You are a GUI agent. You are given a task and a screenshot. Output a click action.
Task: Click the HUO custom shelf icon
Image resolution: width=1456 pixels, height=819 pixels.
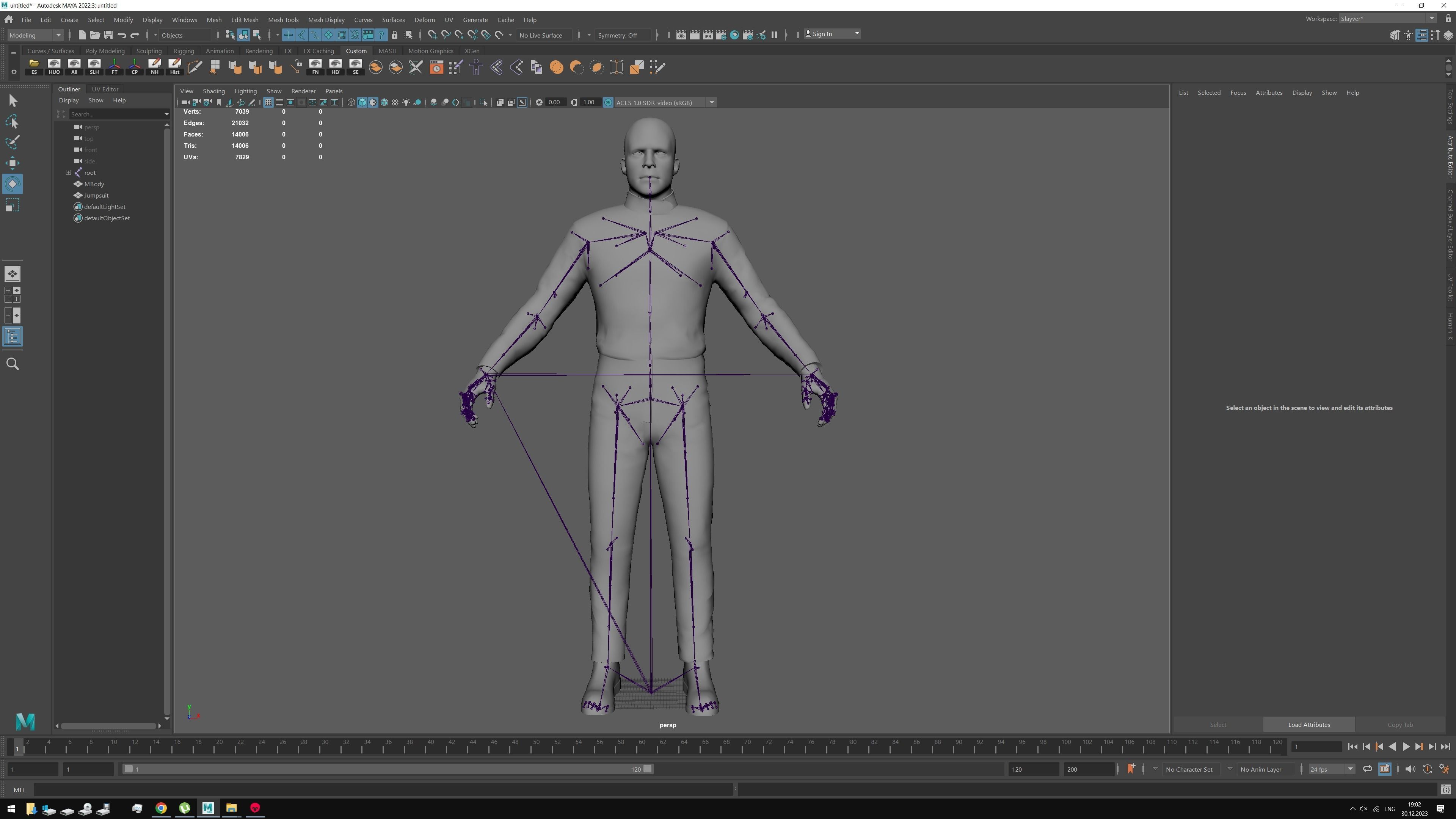point(54,67)
